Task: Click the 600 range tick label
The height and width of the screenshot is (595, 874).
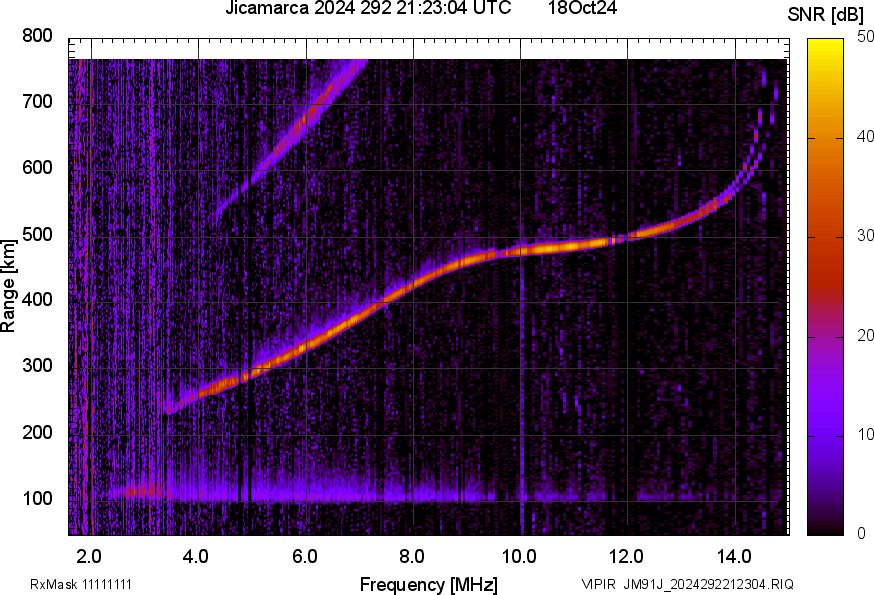Action: (37, 167)
